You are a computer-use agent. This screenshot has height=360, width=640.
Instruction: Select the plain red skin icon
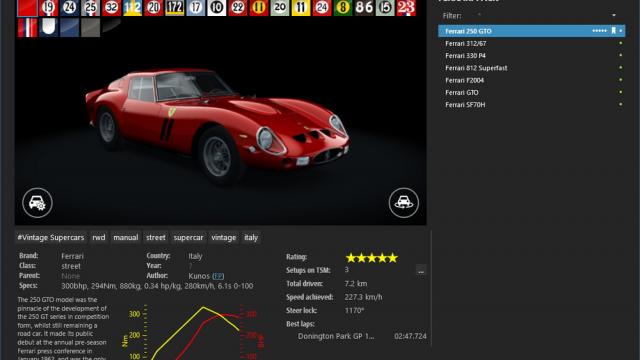(27, 8)
